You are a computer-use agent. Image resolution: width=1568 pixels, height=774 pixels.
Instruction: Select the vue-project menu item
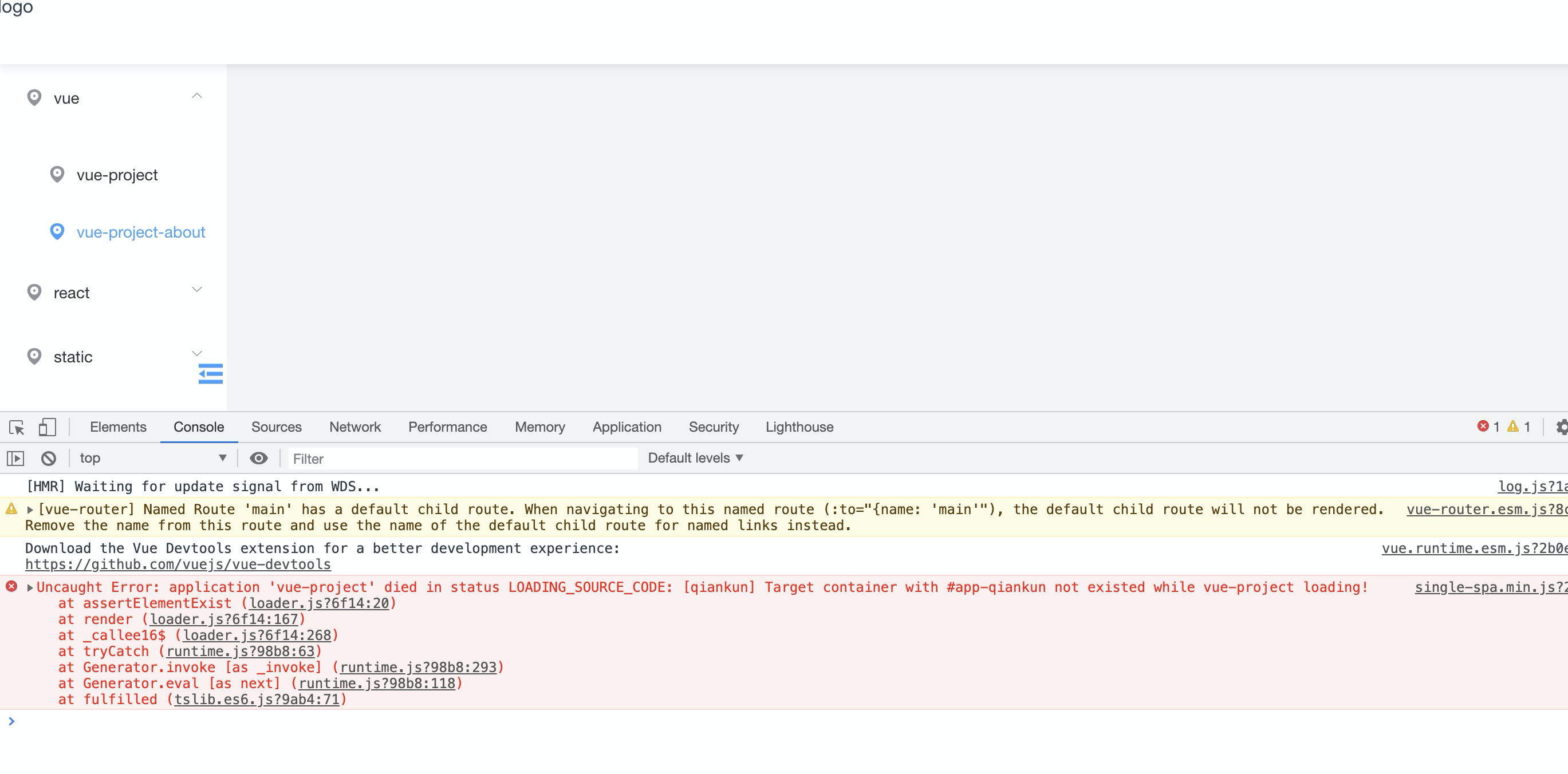click(117, 175)
